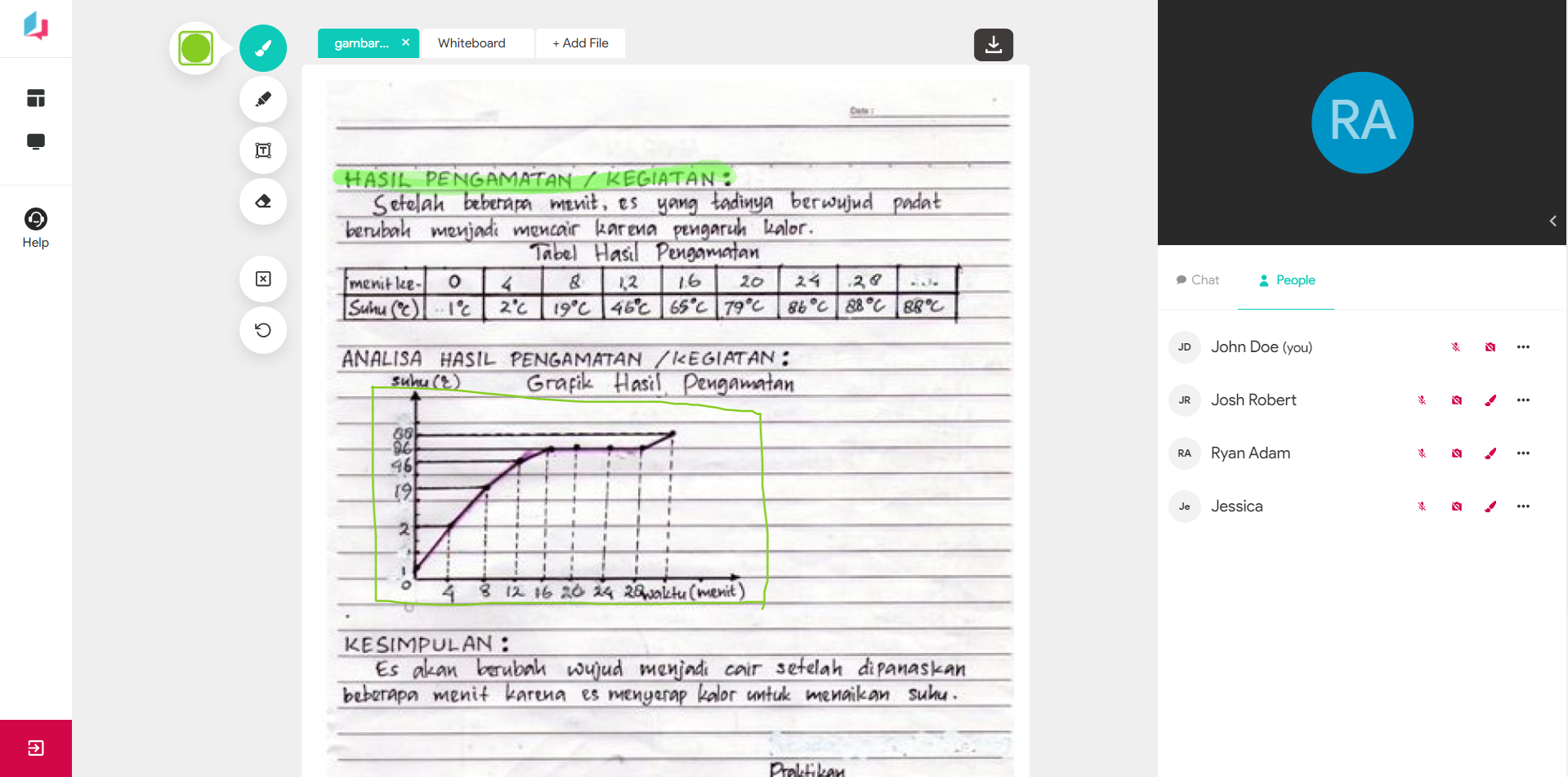Viewport: 1568px width, 777px height.
Task: Toggle Josh Robert's camera
Action: (x=1456, y=400)
